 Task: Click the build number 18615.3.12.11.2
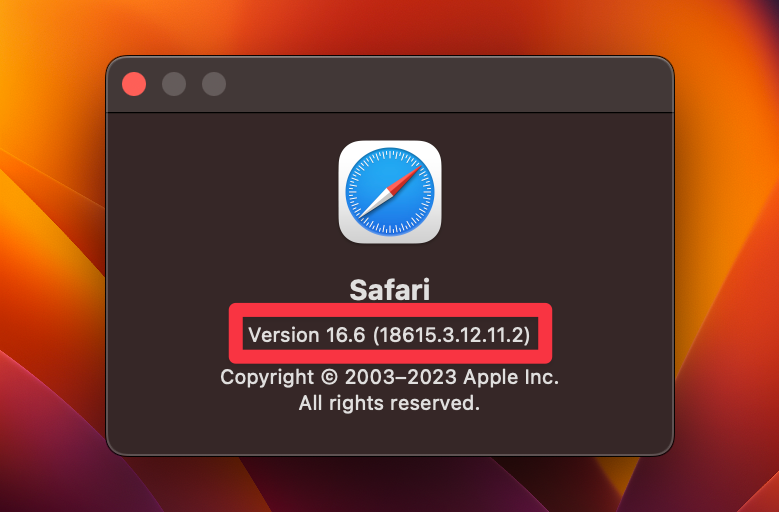point(452,335)
